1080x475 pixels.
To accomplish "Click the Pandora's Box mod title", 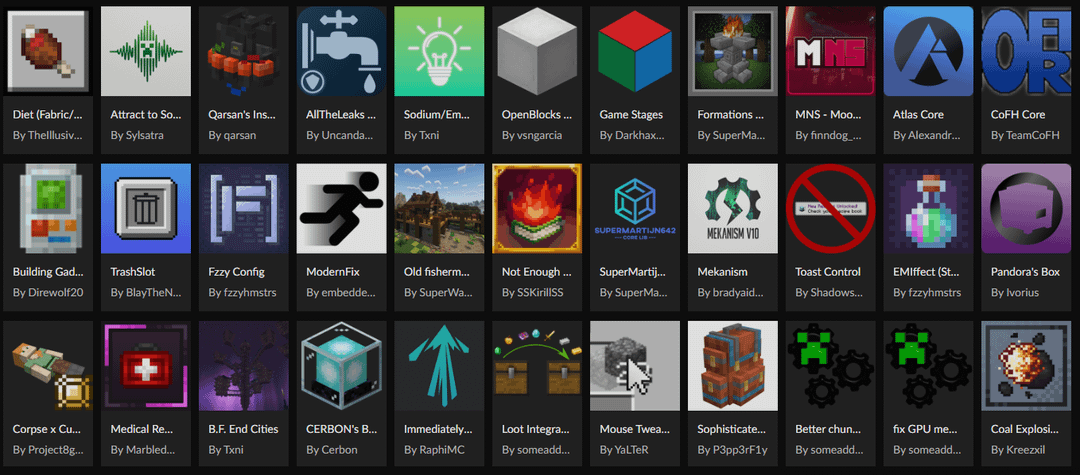I will pyautogui.click(x=1024, y=272).
